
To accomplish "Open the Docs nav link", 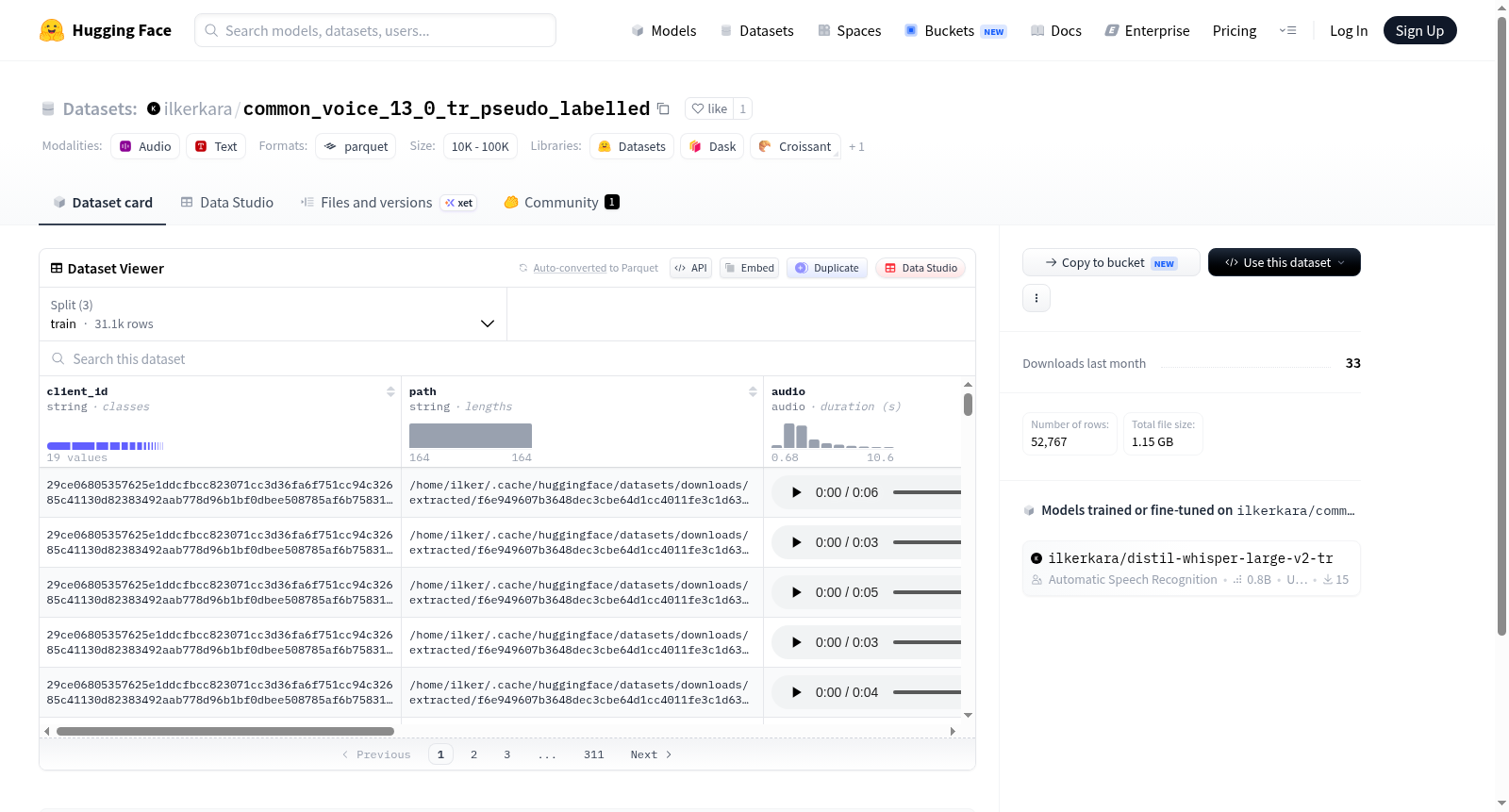I will 1055,30.
